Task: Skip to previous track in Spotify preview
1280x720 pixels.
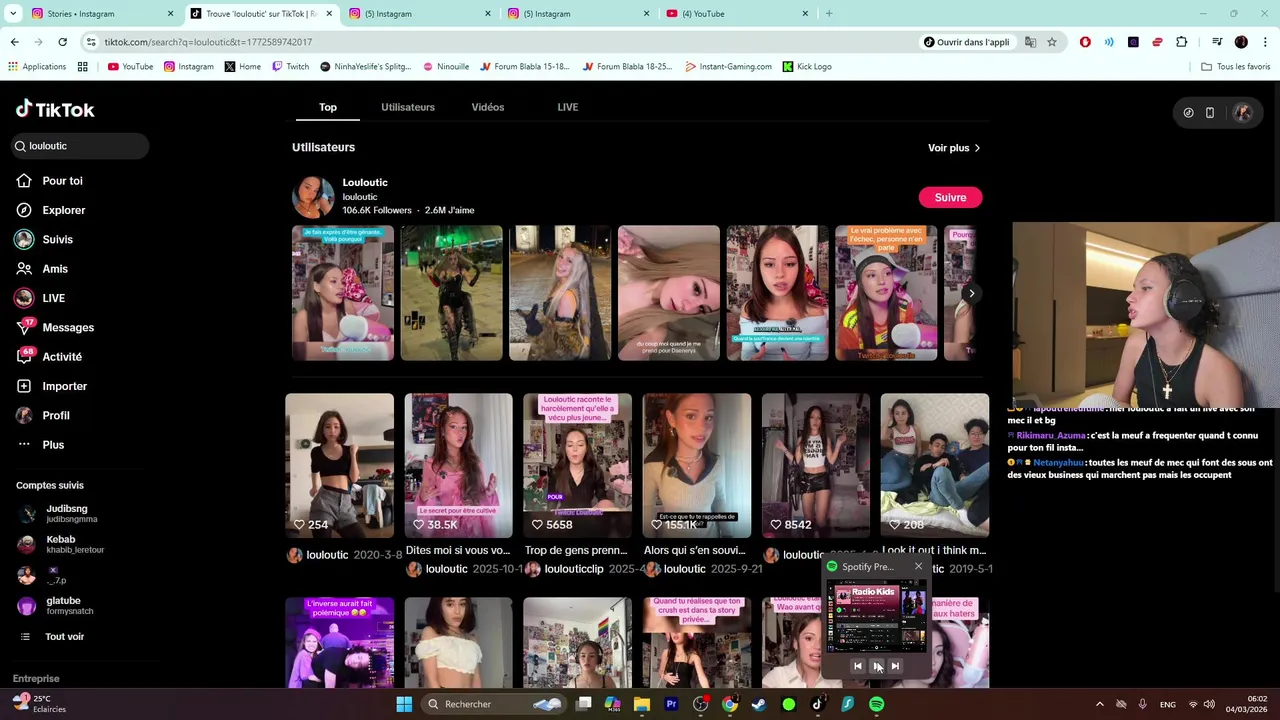Action: click(x=857, y=666)
